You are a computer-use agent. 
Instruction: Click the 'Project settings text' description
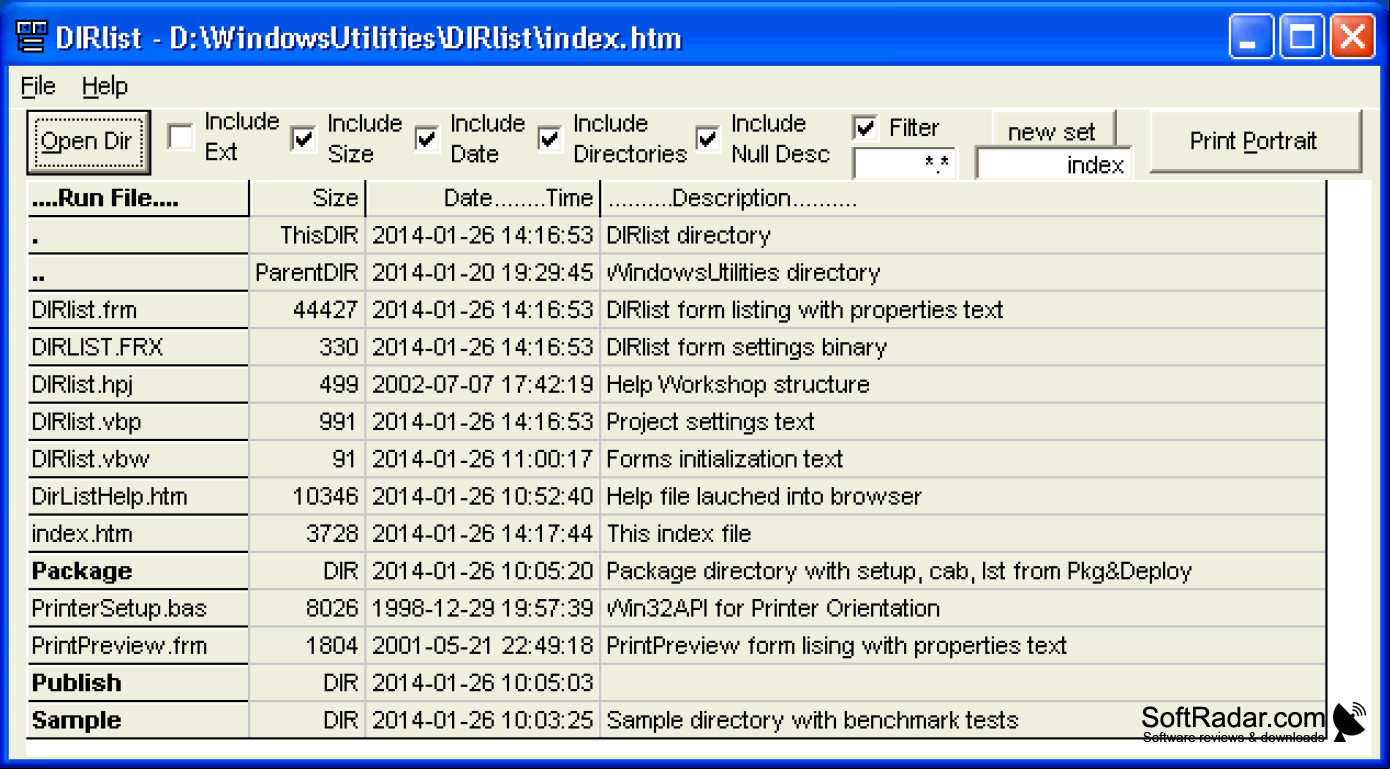(x=710, y=422)
